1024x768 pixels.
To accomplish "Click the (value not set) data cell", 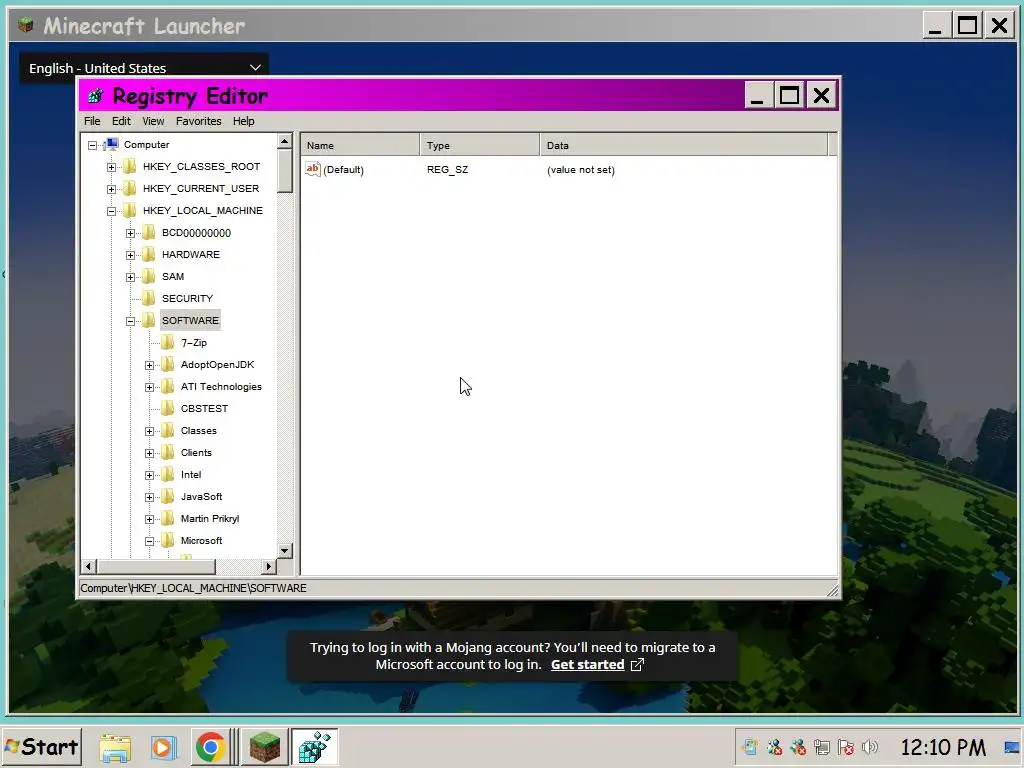I will click(581, 170).
